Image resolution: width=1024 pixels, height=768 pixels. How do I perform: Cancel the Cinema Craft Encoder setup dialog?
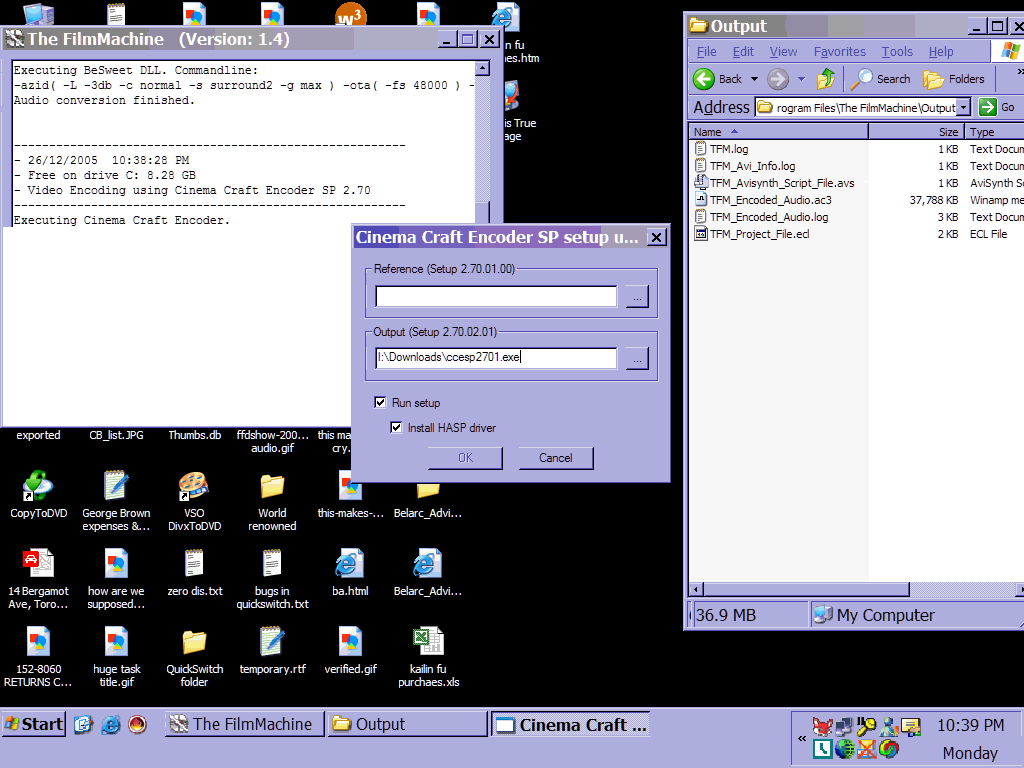click(x=556, y=458)
